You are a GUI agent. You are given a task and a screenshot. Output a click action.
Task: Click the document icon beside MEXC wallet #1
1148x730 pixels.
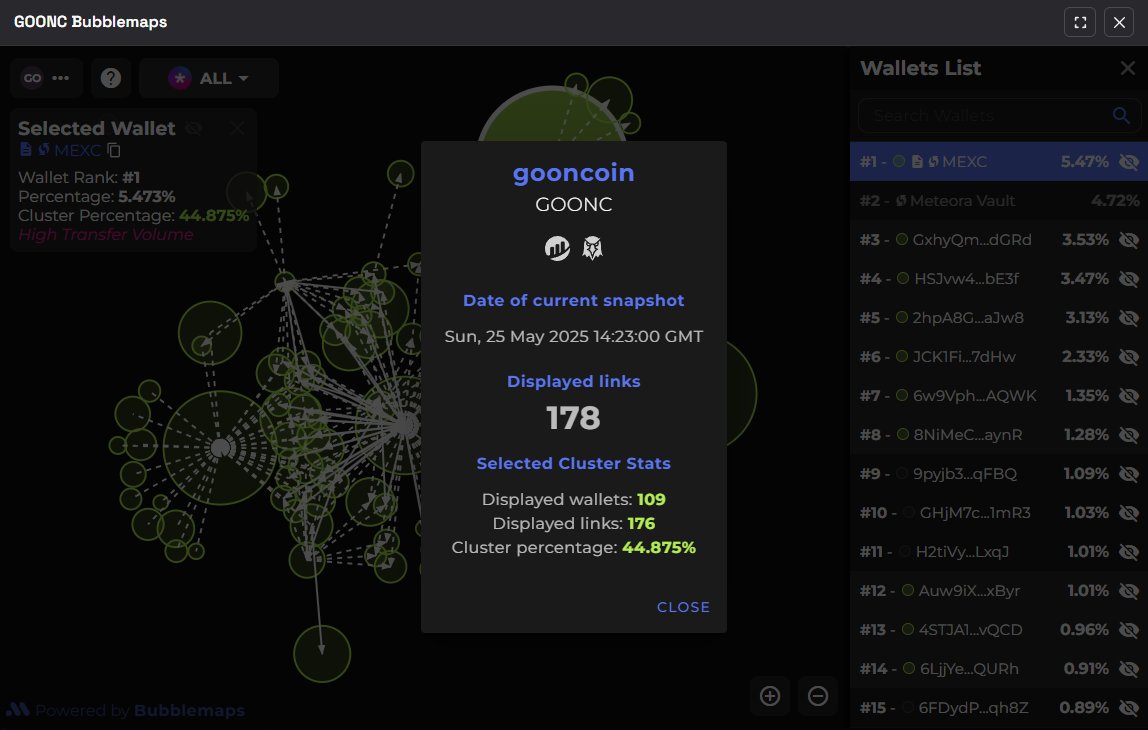pyautogui.click(x=917, y=162)
